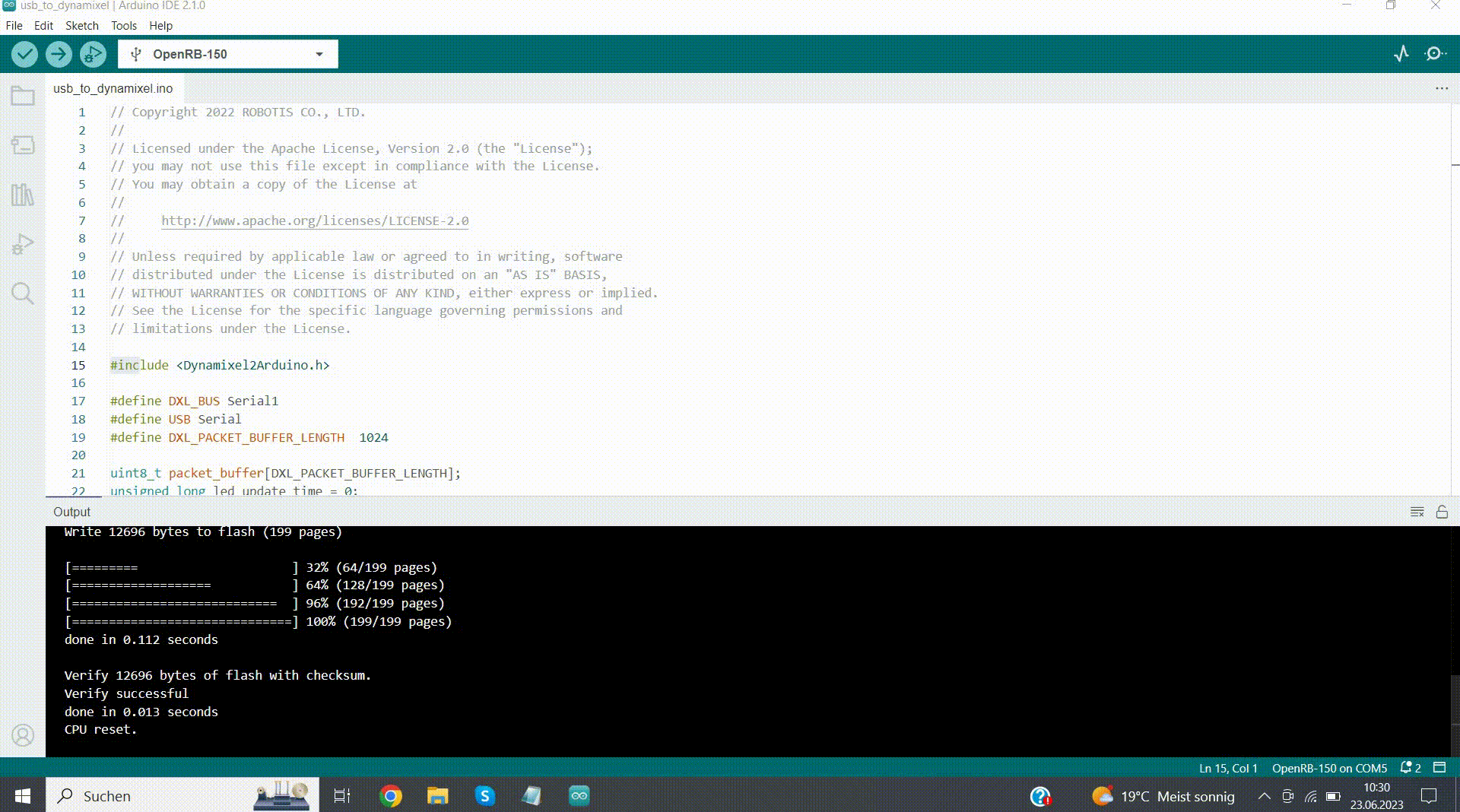Open the Wi-Fi network tray icon

click(x=1311, y=796)
